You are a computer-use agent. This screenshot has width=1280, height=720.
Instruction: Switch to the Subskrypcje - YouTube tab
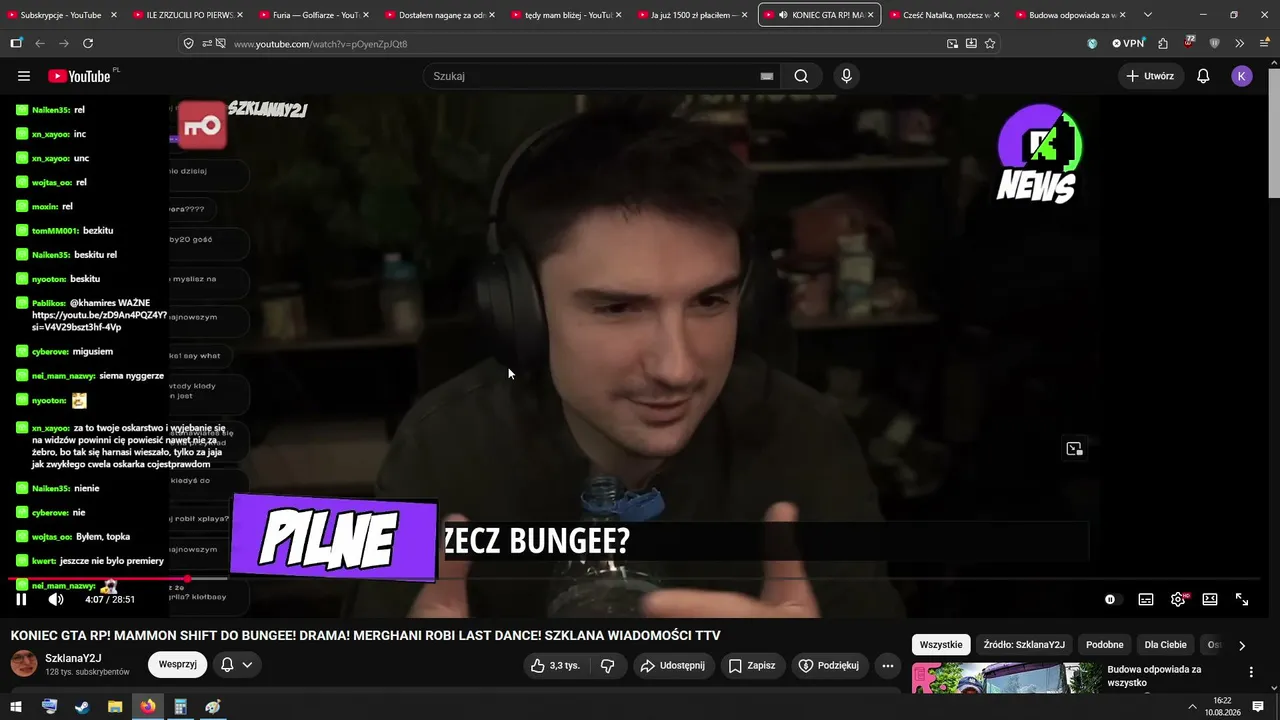[x=62, y=15]
